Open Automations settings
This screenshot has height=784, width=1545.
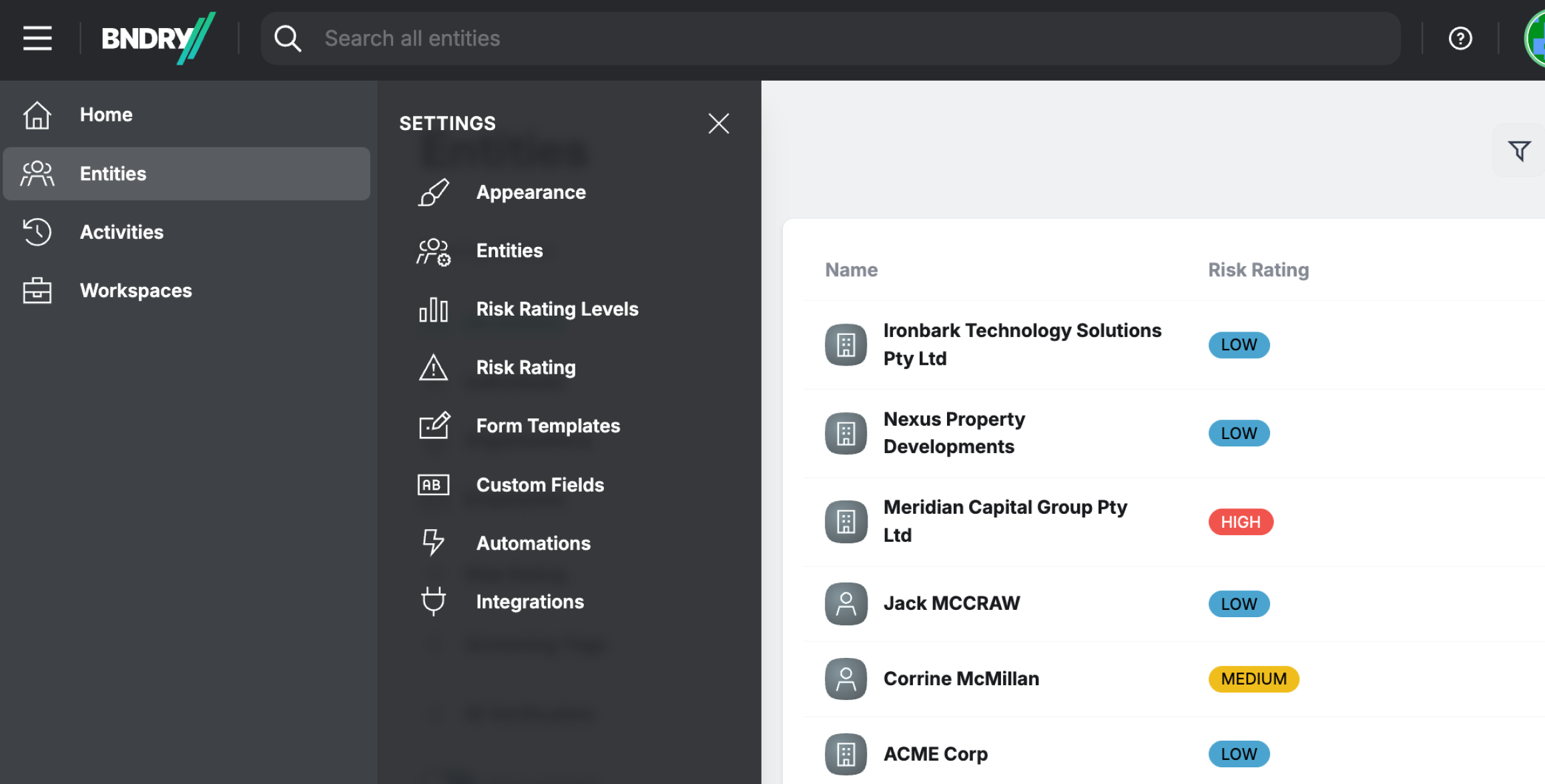point(533,543)
